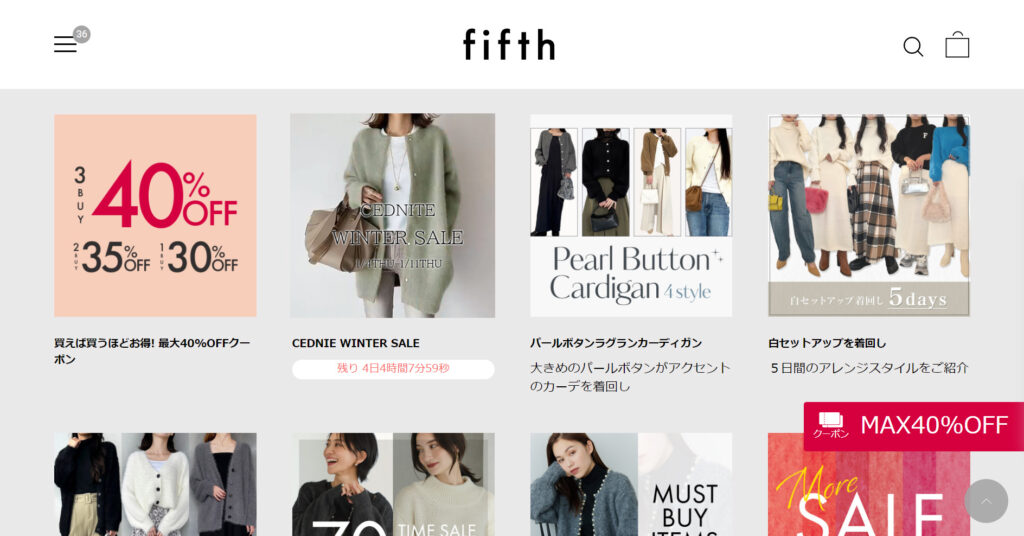This screenshot has height=536, width=1024.
Task: Click the coupon icon on the MAX40%OFF banner
Action: pos(831,424)
